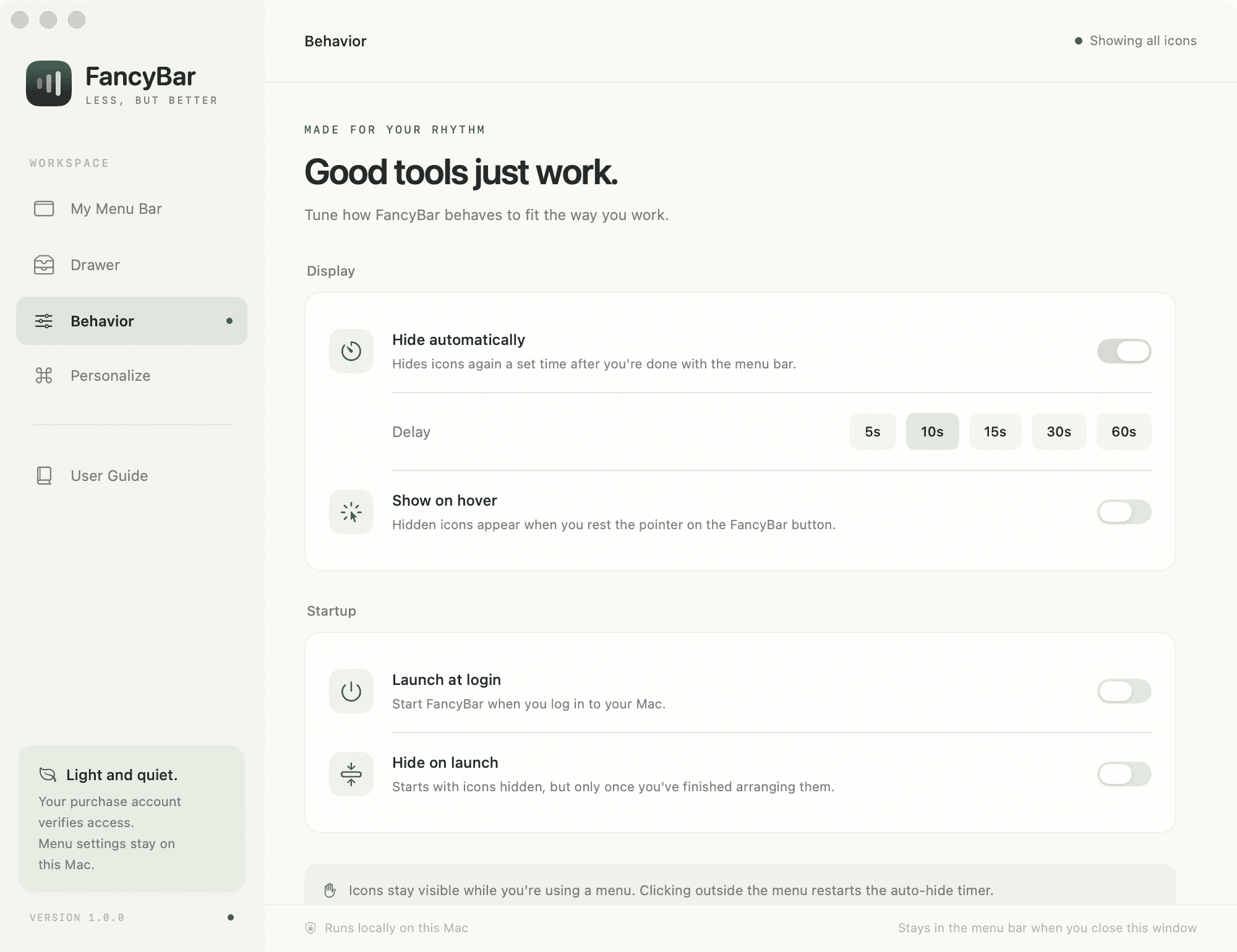Click the hand icon in the info note
Screen dimensions: 1237x952
pyautogui.click(x=330, y=890)
